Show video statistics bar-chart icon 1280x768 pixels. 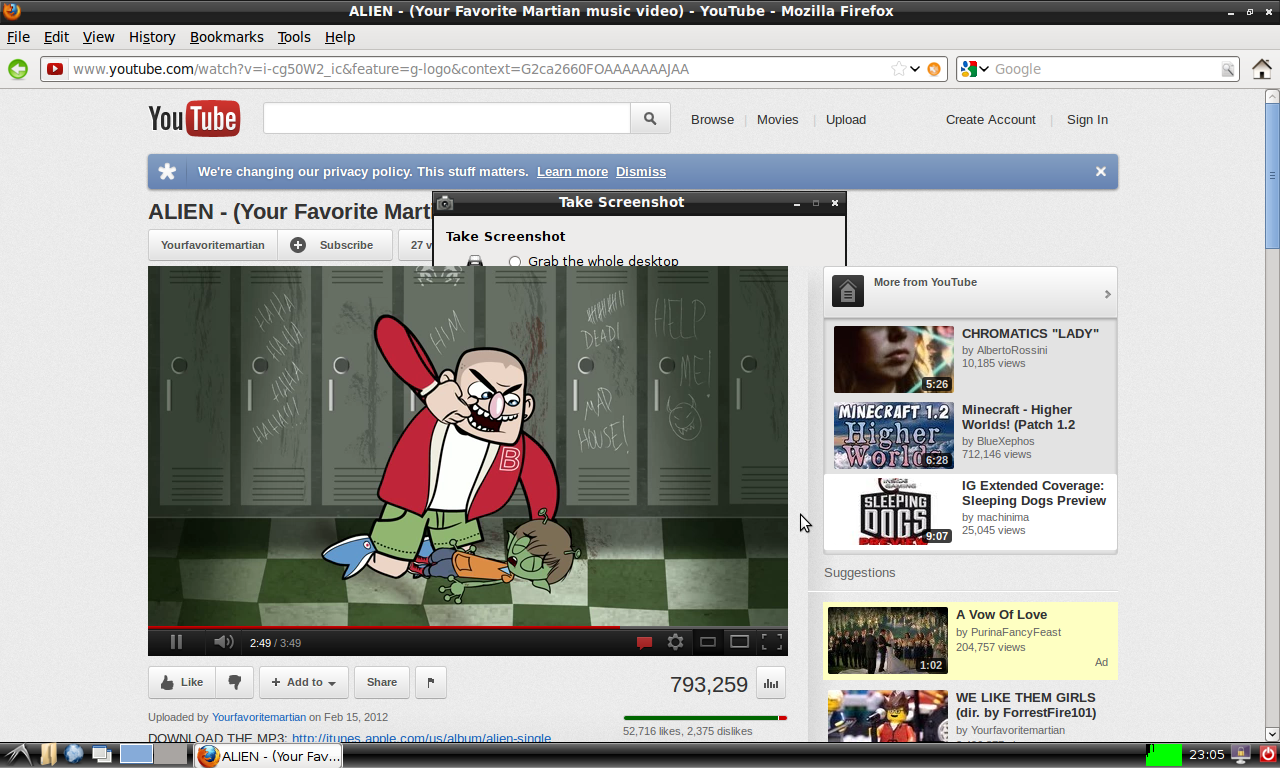[x=771, y=683]
